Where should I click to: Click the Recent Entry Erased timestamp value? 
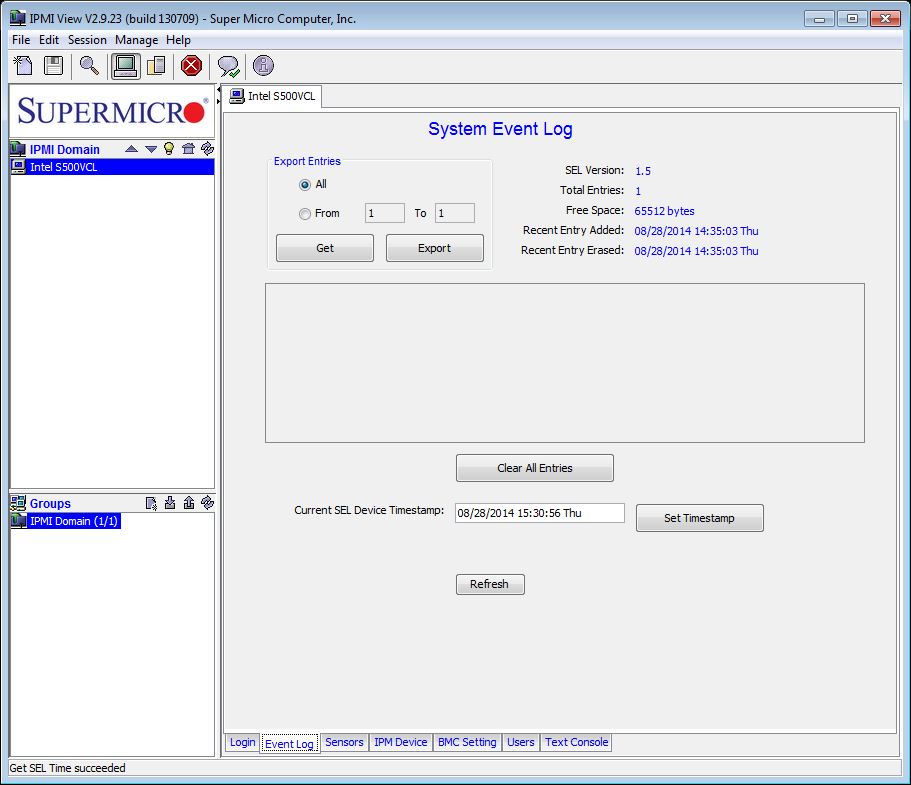point(696,252)
